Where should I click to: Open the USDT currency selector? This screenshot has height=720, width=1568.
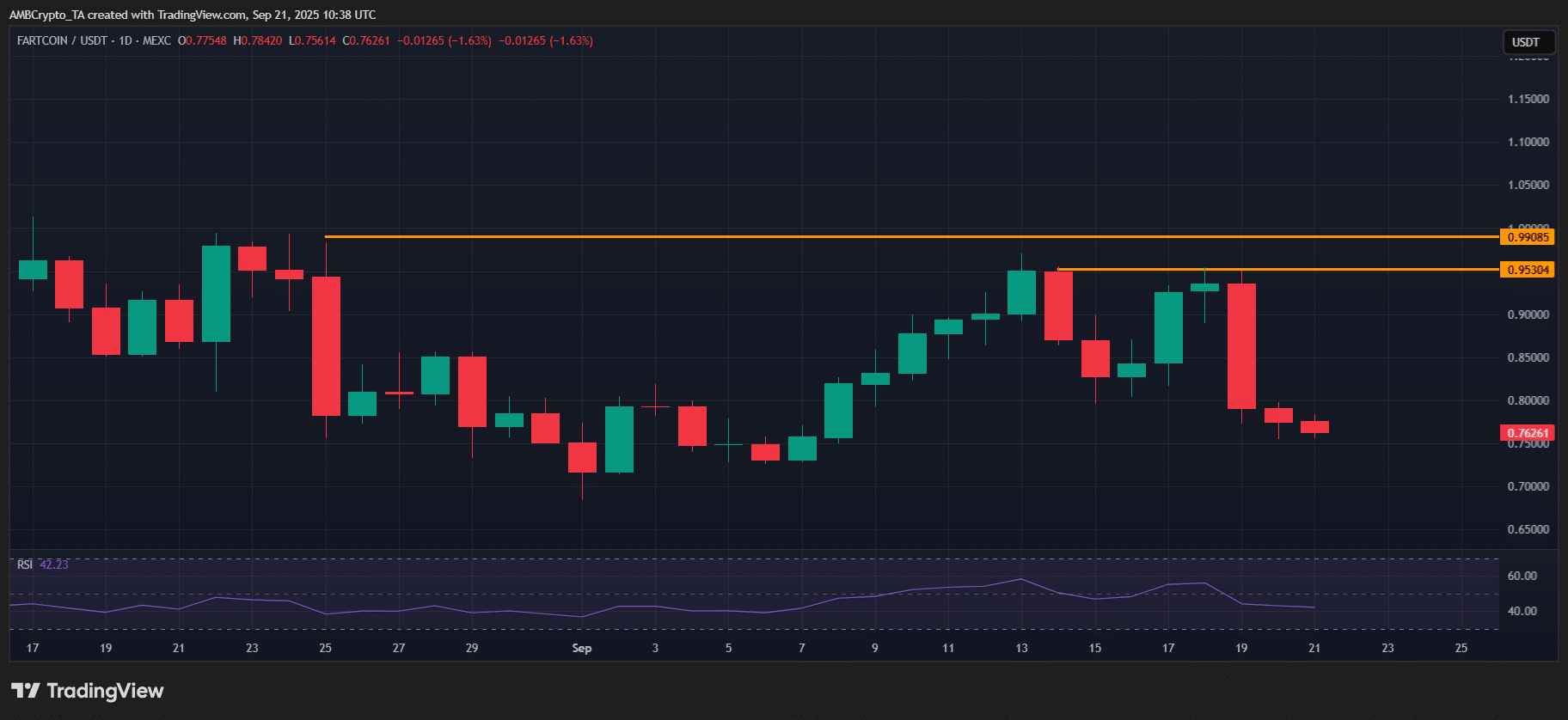pyautogui.click(x=1526, y=42)
